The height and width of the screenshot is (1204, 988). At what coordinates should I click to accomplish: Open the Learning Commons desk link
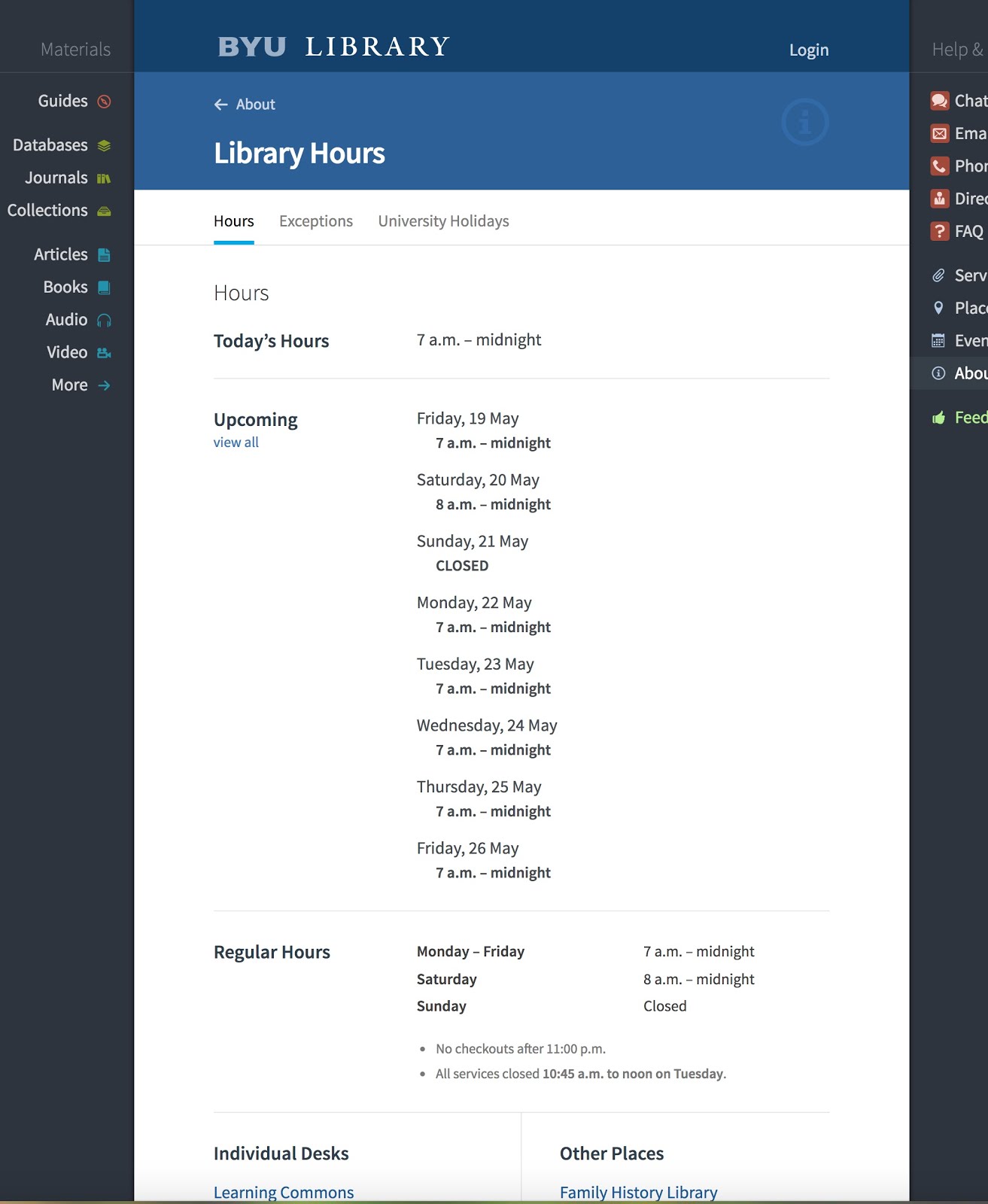284,1193
